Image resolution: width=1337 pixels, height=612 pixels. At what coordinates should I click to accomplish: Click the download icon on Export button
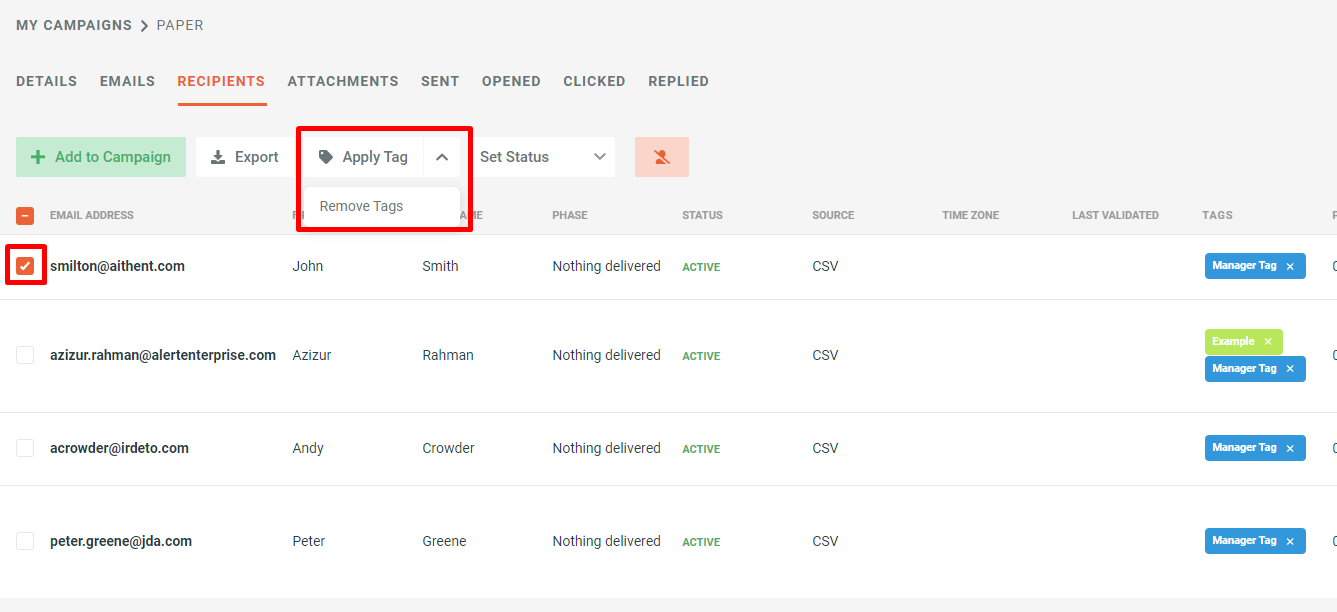(217, 156)
